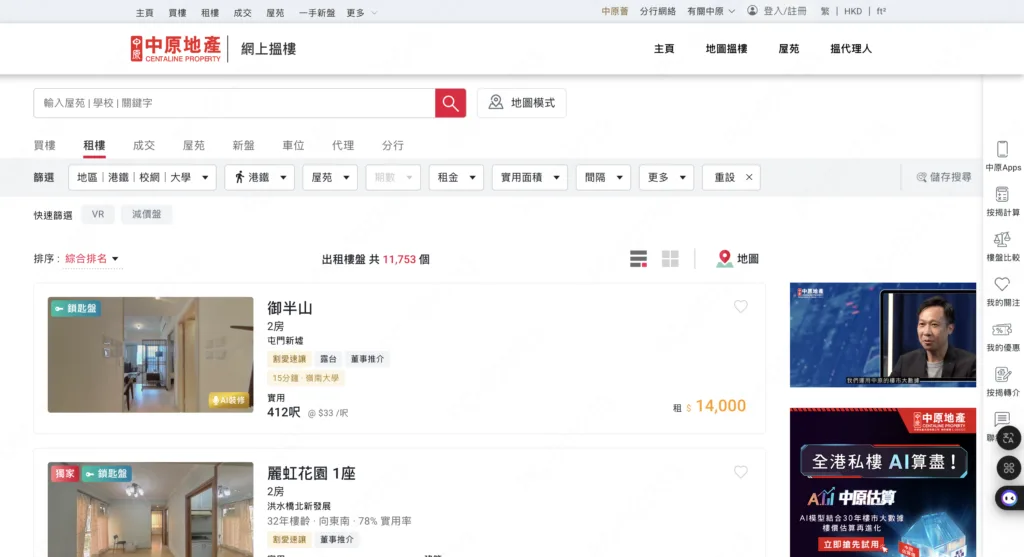The image size is (1024, 557).
Task: Expand the 租金 filter dropdown
Action: click(x=456, y=177)
